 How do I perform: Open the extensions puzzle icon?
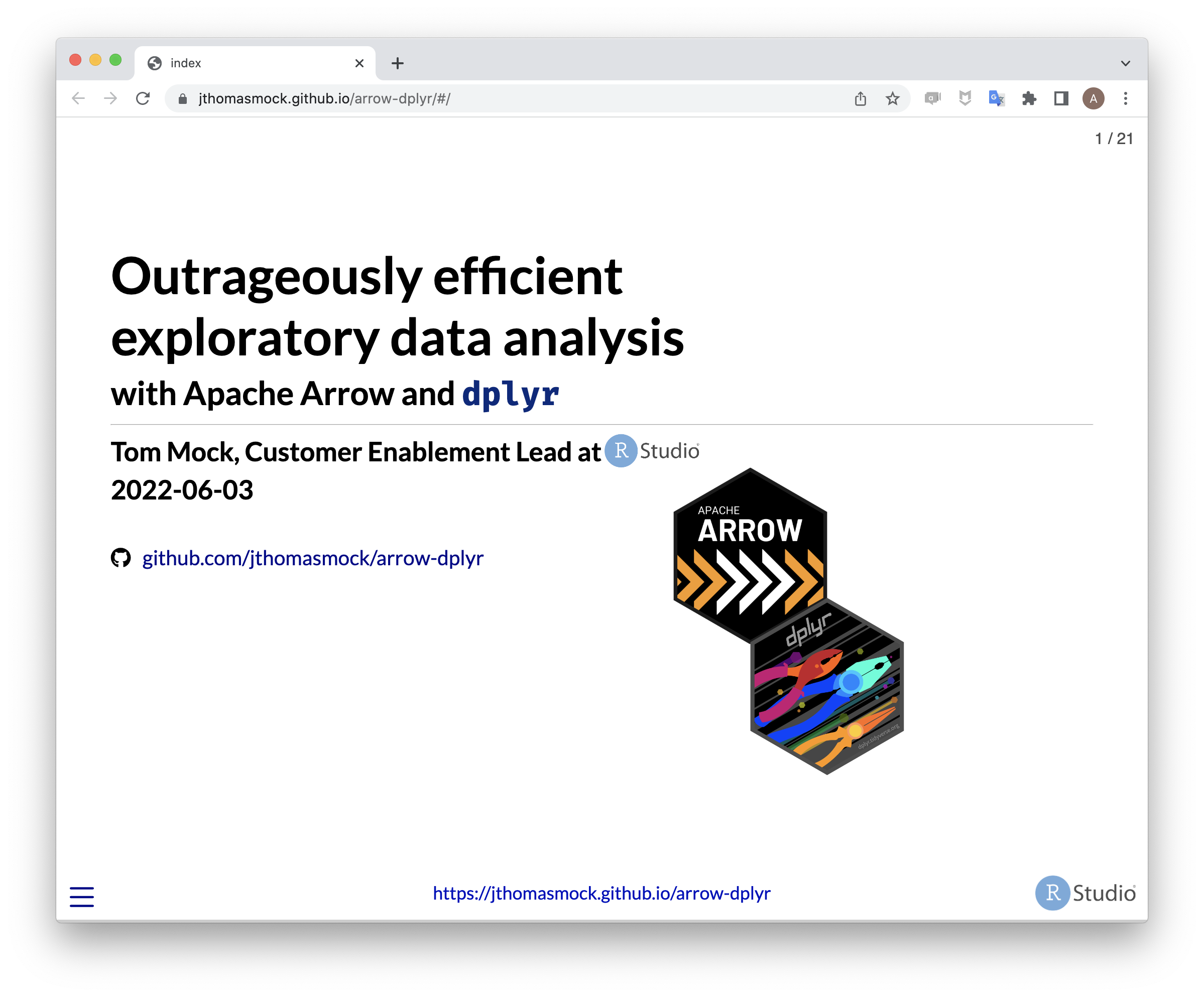pos(1029,98)
